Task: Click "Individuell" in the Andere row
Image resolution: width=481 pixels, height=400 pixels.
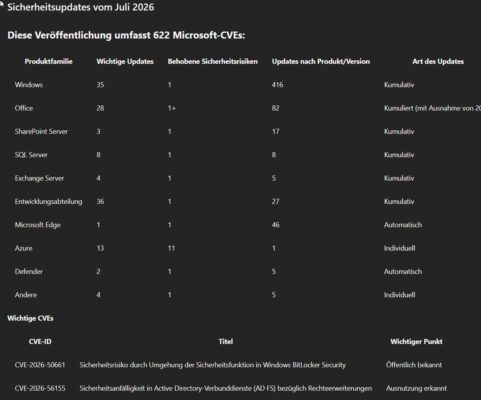Action: tap(400, 295)
